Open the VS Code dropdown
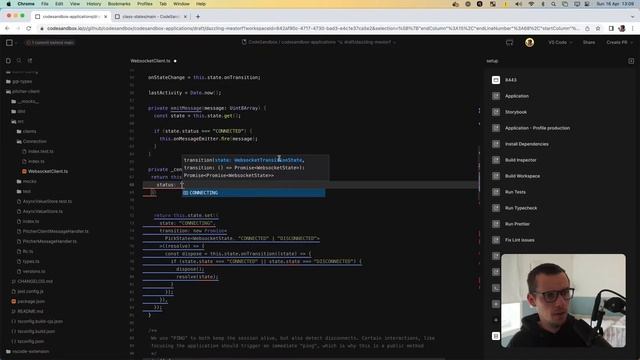 560,42
